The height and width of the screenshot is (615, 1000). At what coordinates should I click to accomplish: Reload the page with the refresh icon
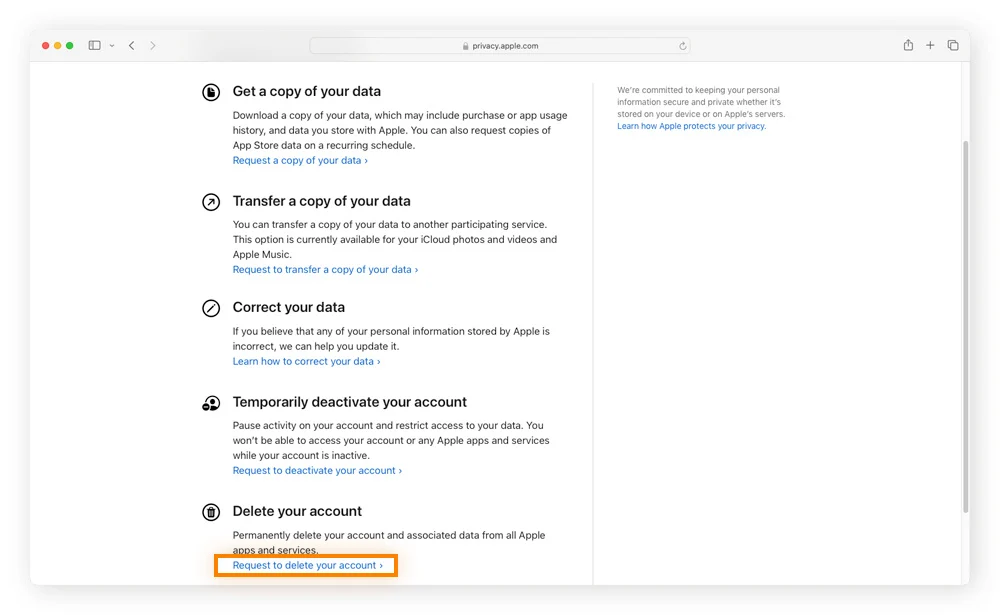click(x=683, y=46)
